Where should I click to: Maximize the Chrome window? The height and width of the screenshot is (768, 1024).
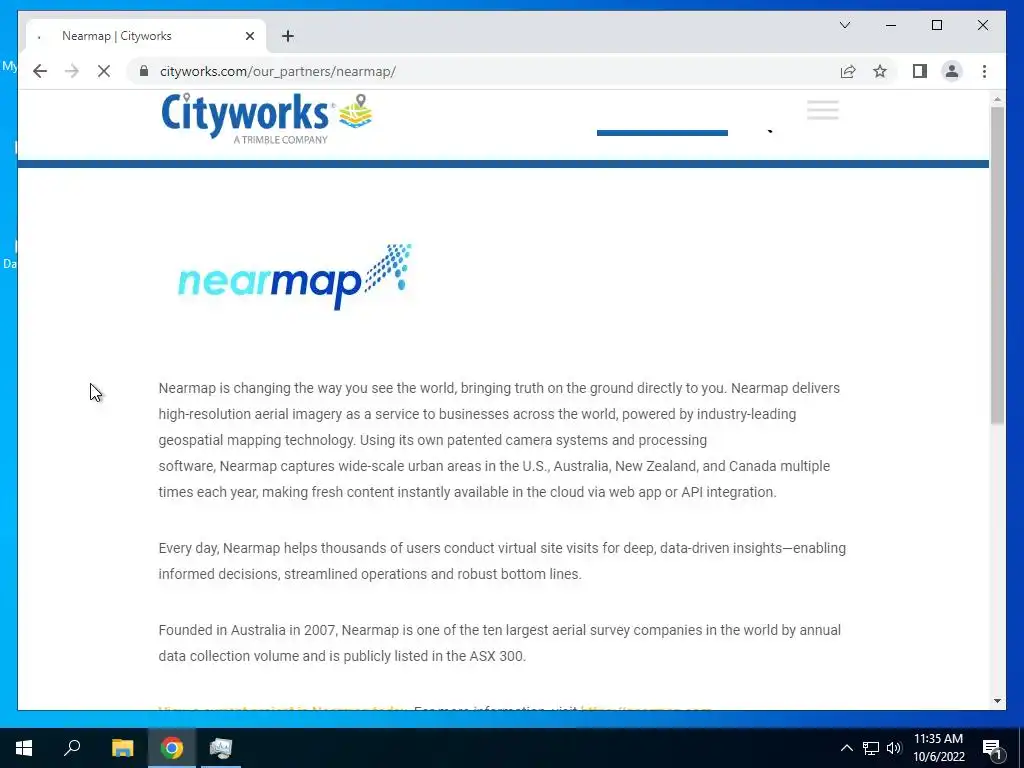point(936,25)
